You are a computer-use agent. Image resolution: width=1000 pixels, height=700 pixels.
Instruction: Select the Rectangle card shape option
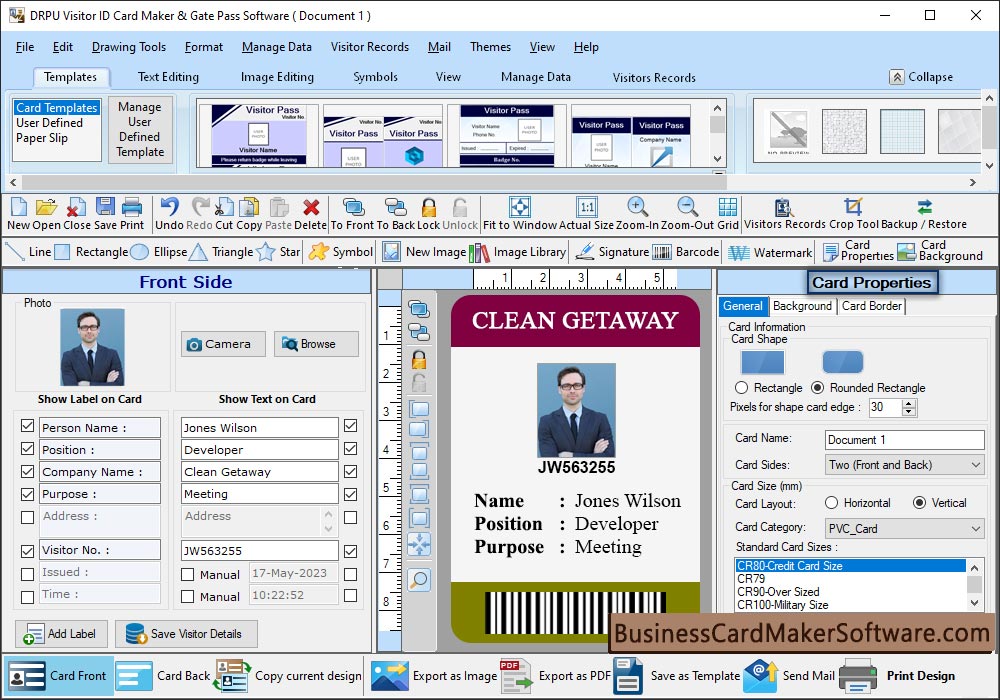tap(741, 388)
